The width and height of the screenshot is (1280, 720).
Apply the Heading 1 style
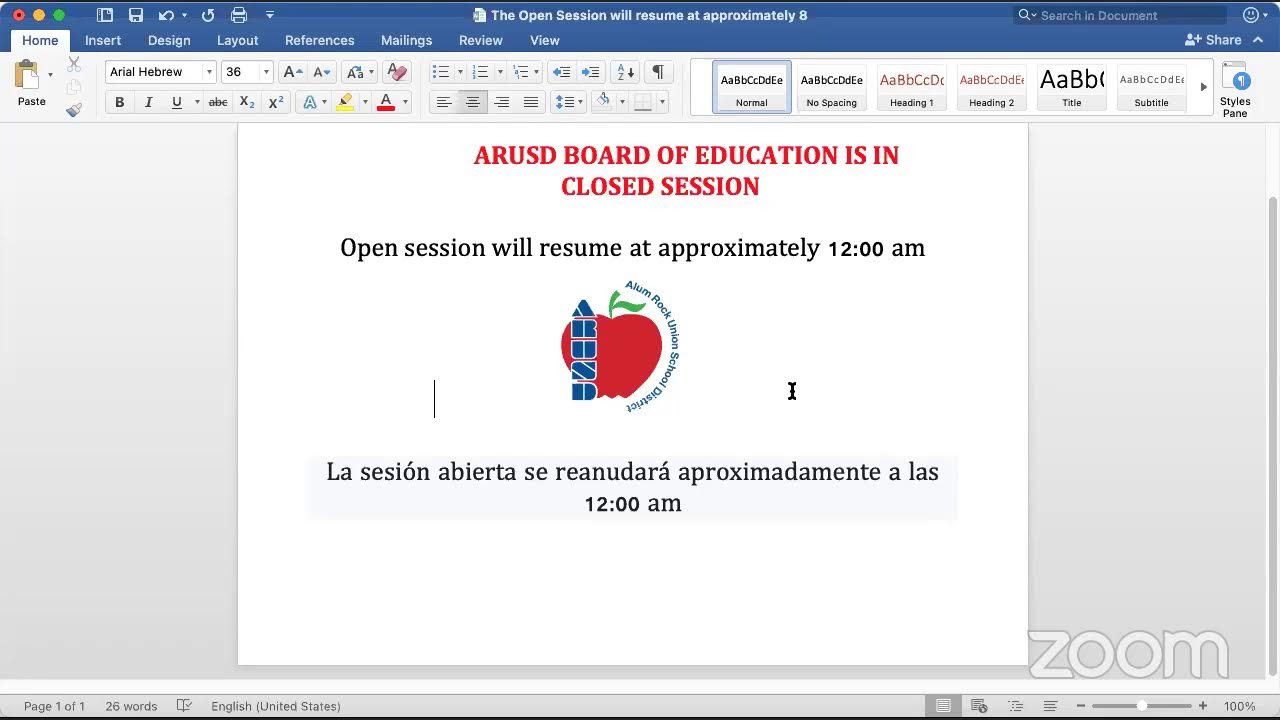tap(912, 87)
